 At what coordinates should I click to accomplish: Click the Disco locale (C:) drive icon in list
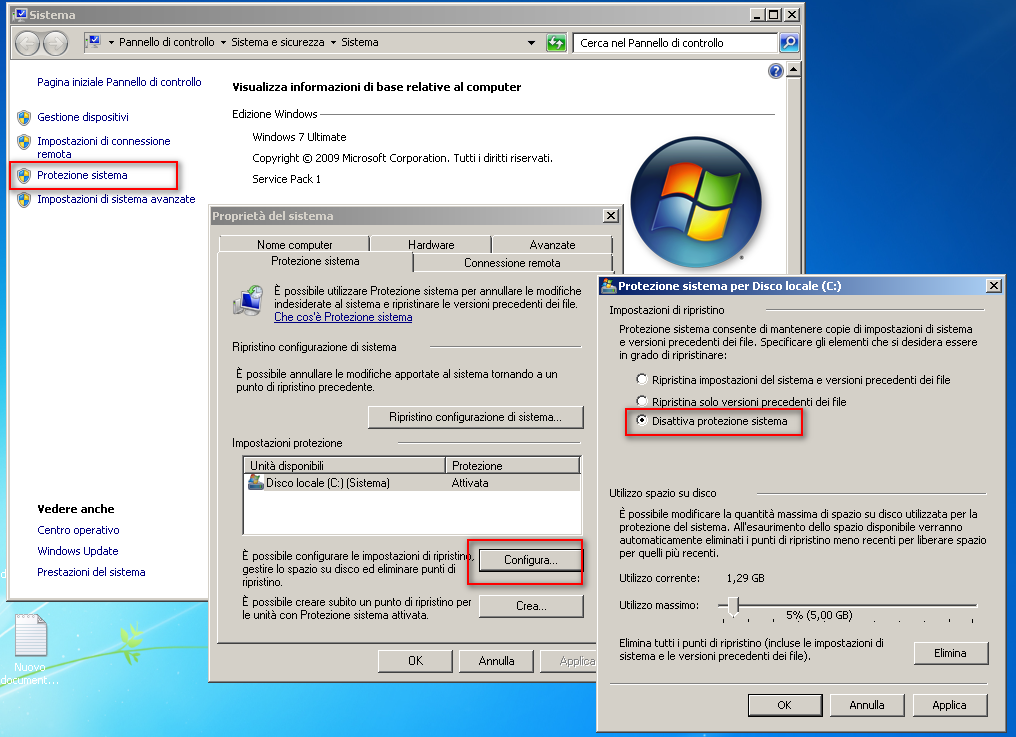[x=256, y=482]
